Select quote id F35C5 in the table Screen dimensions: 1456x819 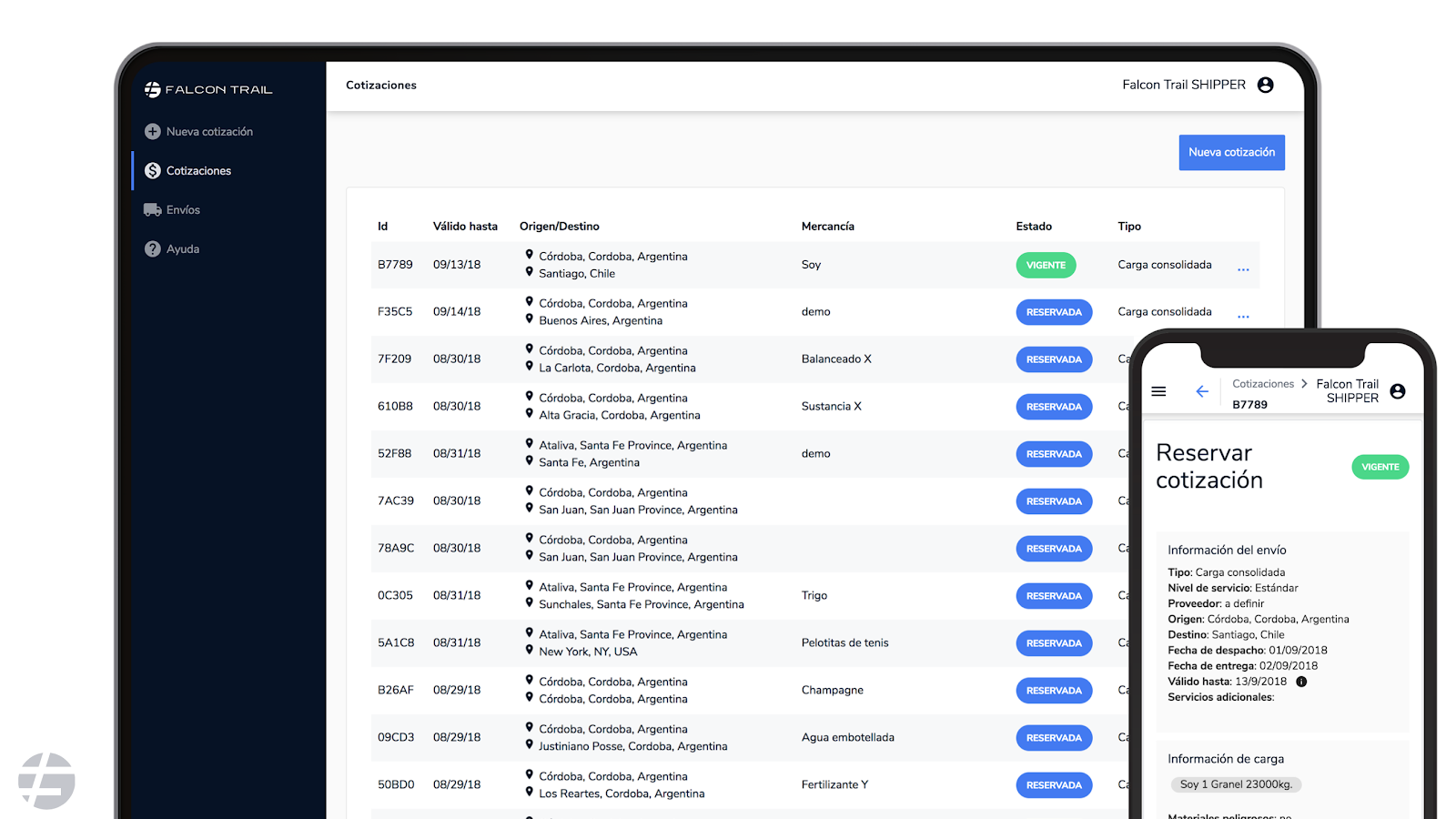coord(395,312)
